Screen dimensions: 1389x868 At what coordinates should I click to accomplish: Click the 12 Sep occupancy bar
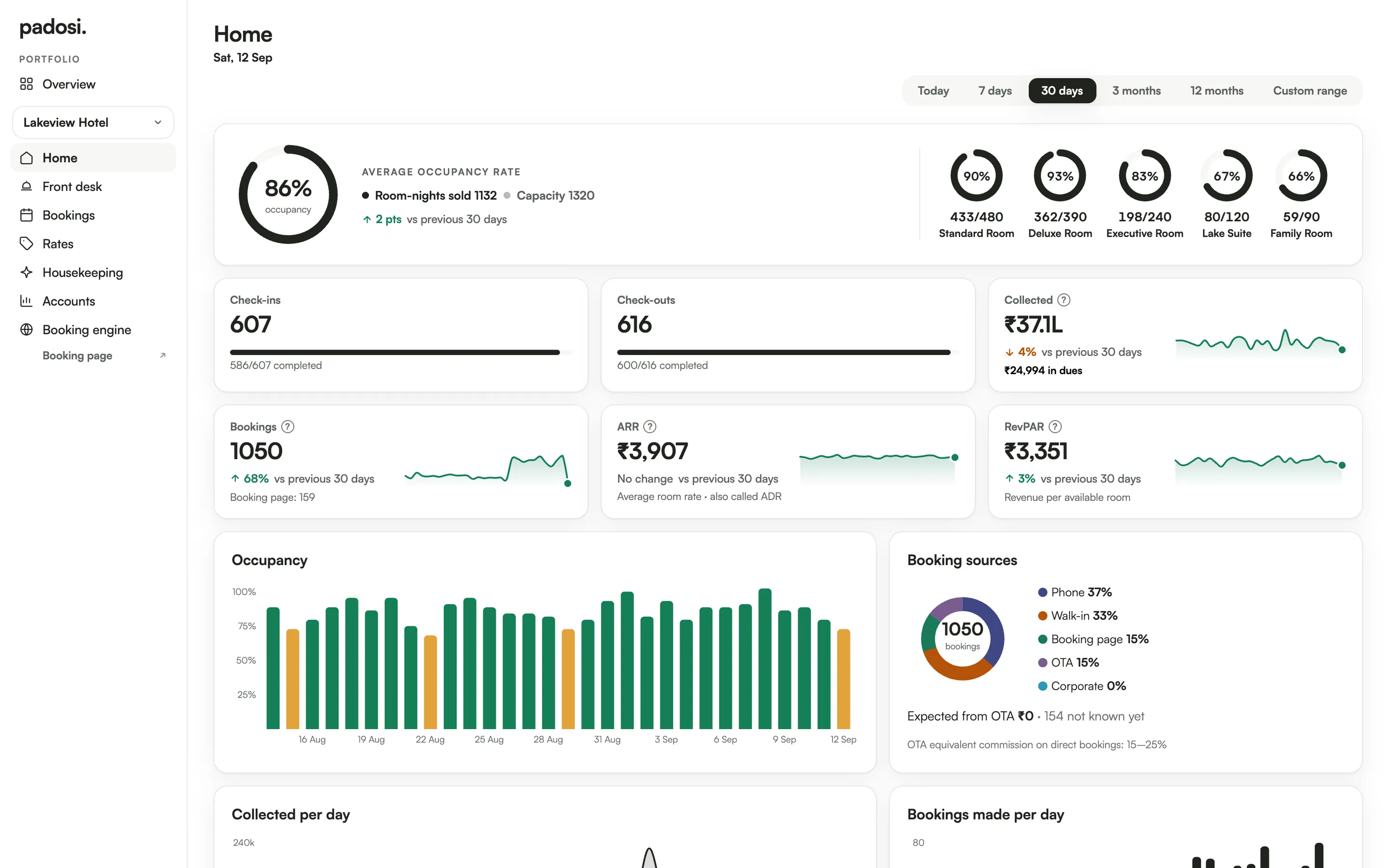click(x=843, y=679)
